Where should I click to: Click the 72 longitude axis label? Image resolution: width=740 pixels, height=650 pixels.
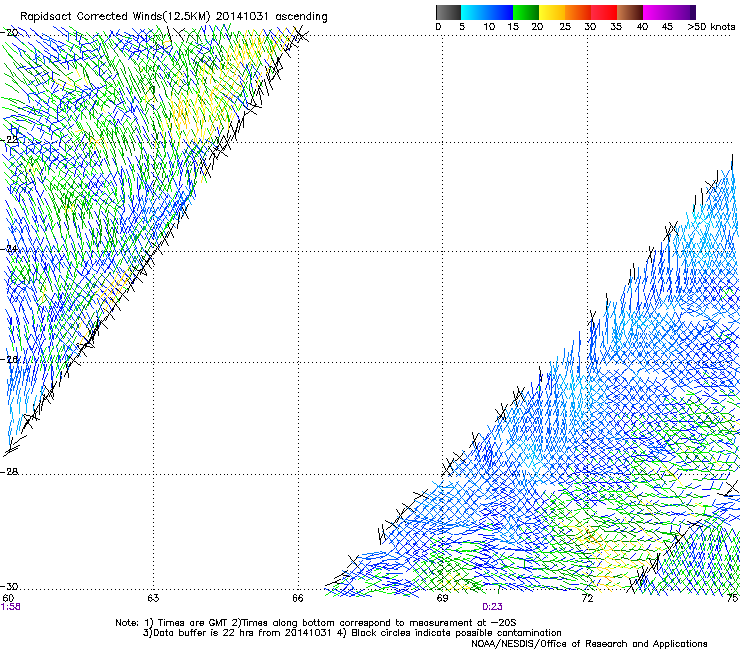587,598
